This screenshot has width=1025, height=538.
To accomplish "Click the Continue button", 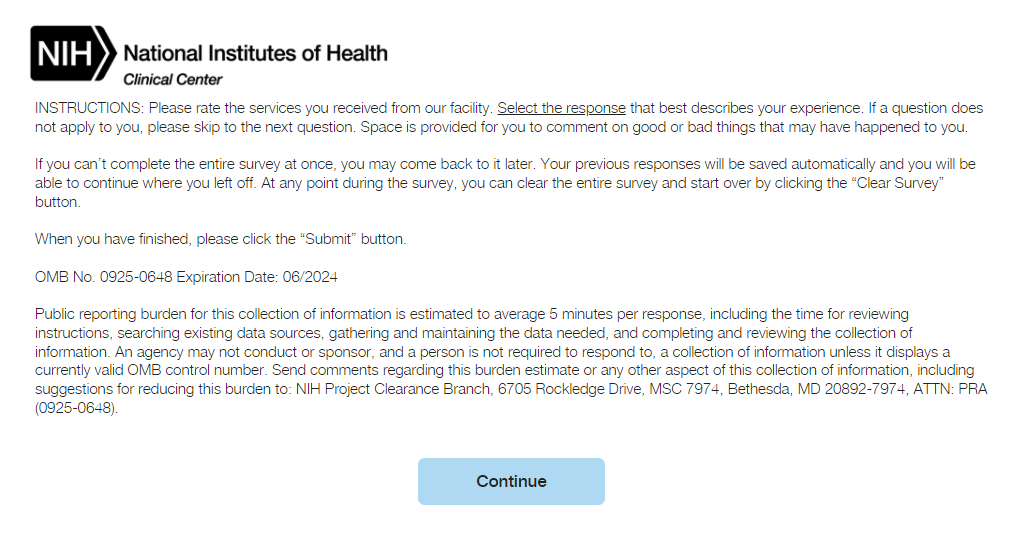I will tap(511, 481).
